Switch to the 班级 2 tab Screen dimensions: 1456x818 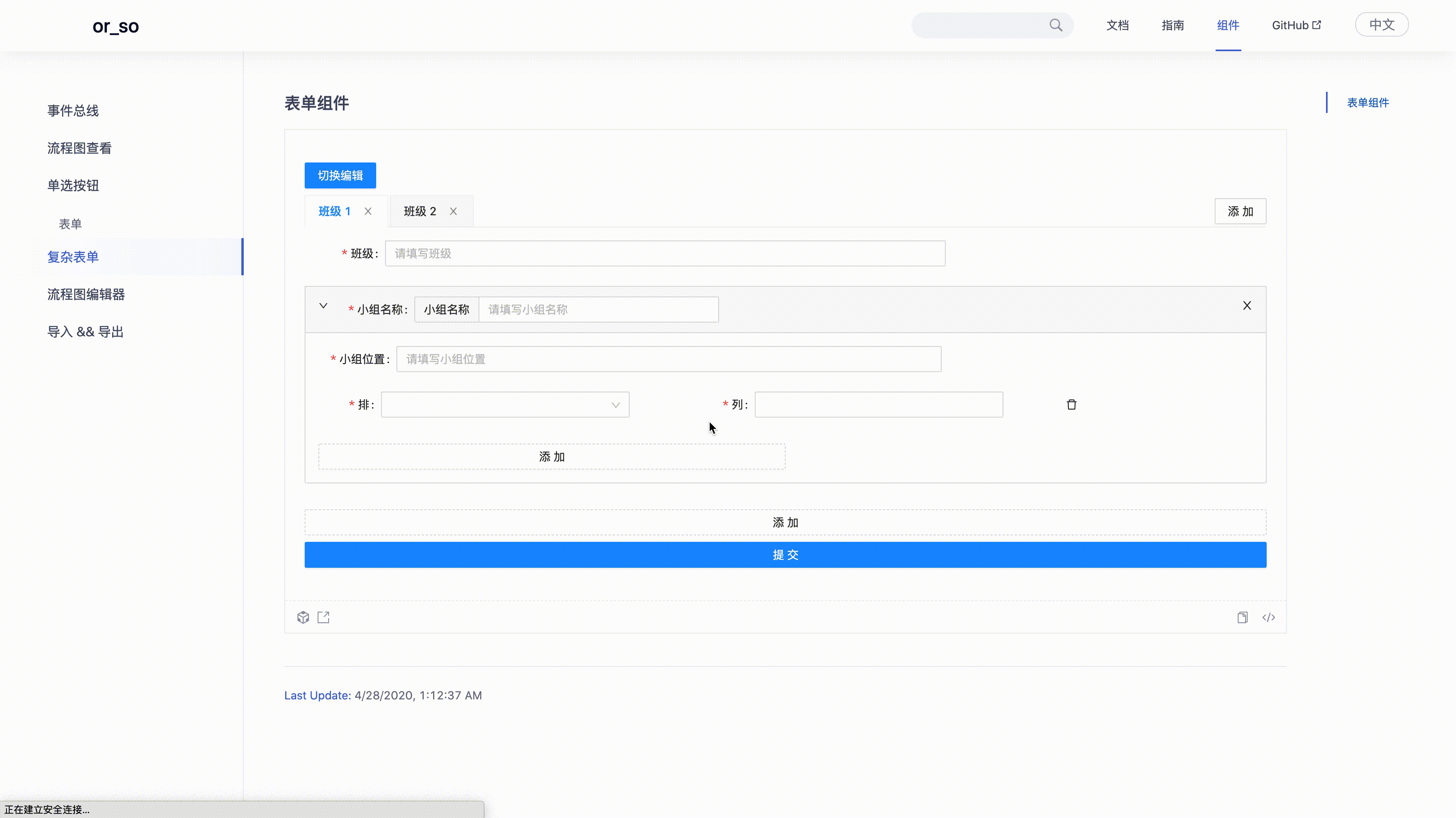[x=420, y=211]
